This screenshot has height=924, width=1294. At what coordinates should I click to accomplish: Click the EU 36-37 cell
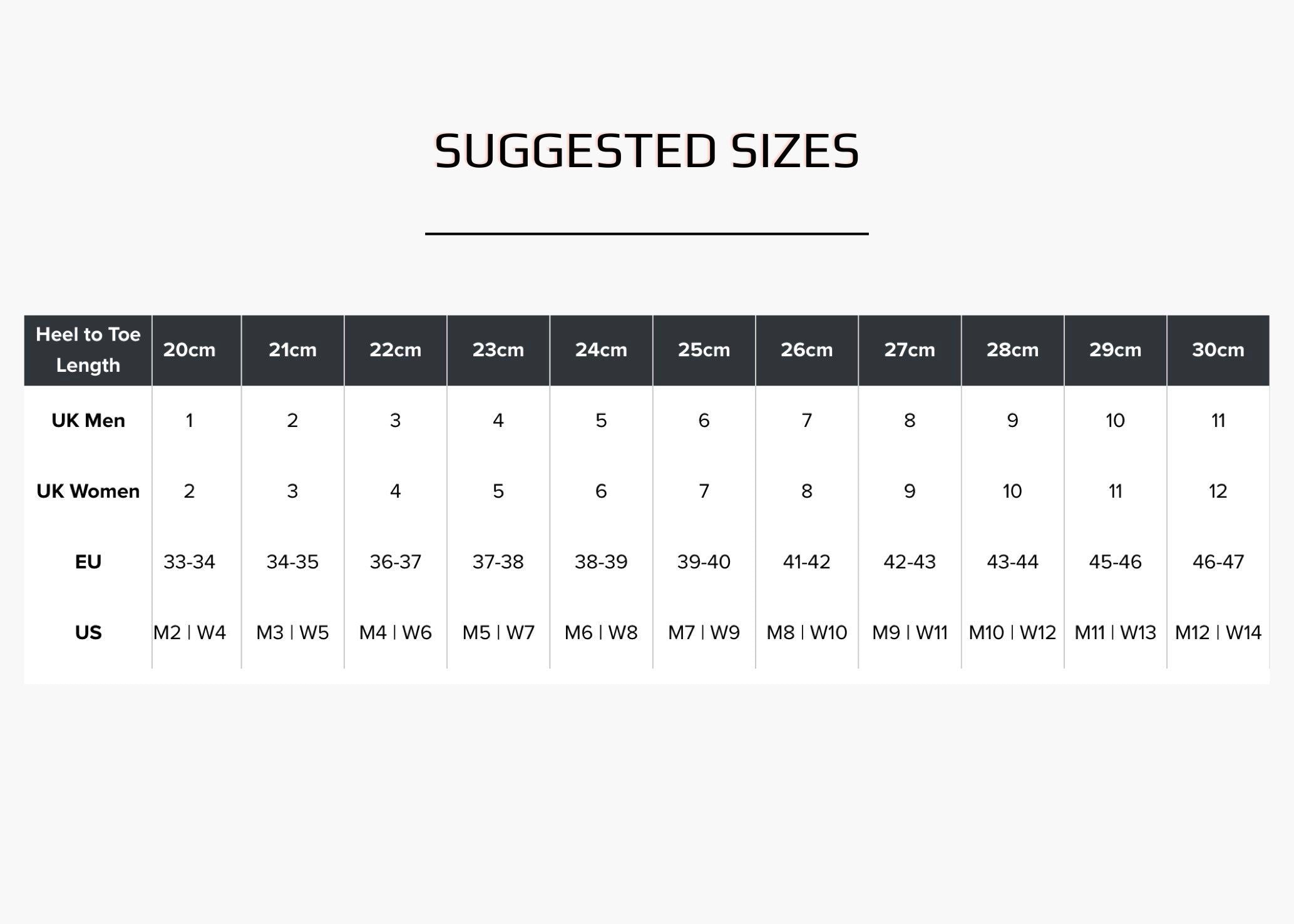tap(395, 562)
